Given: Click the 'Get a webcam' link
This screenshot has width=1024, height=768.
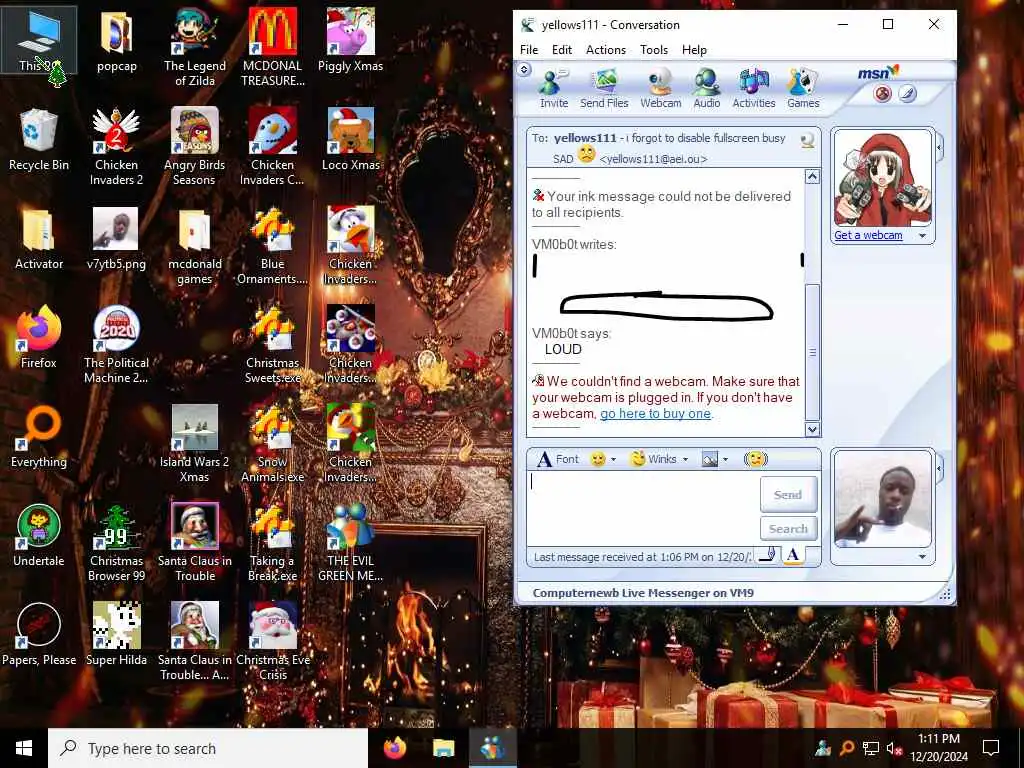Looking at the screenshot, I should tap(868, 236).
